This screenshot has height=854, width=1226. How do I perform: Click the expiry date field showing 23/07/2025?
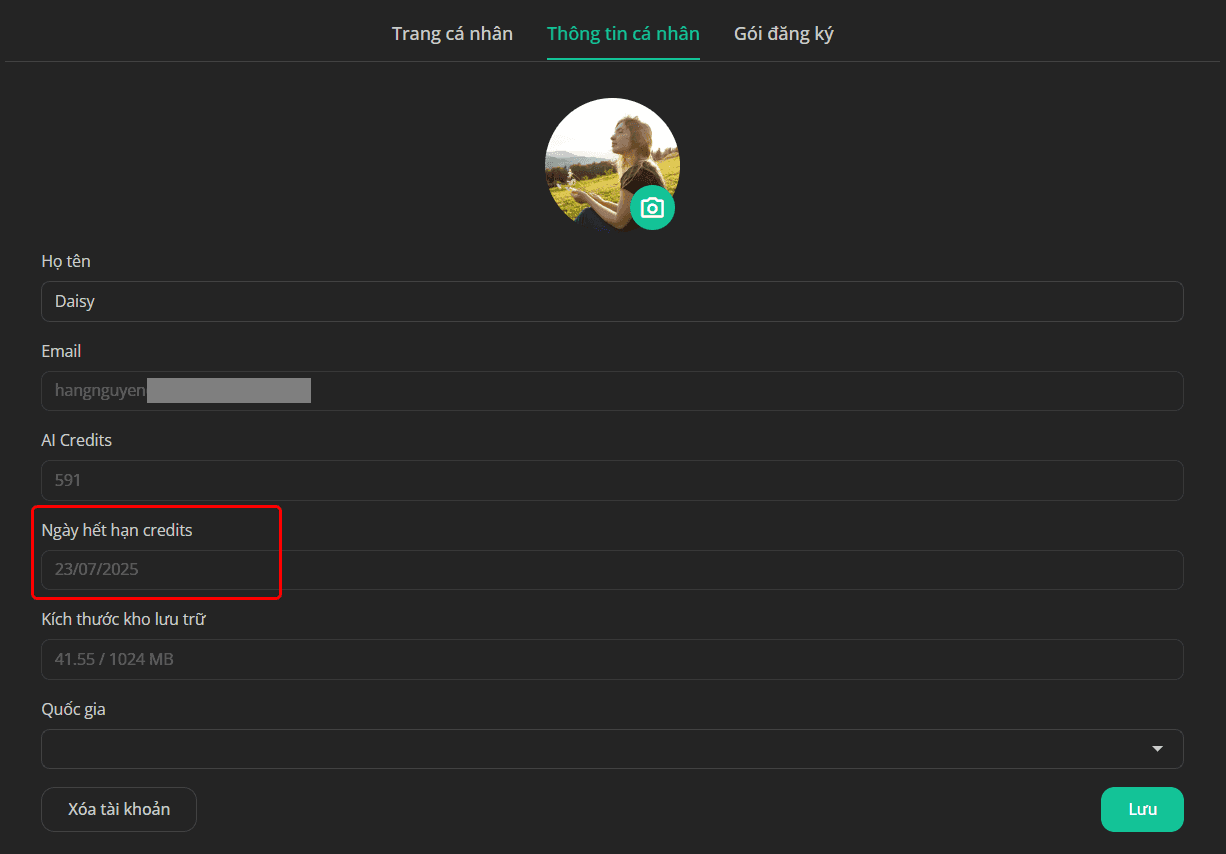(x=612, y=570)
